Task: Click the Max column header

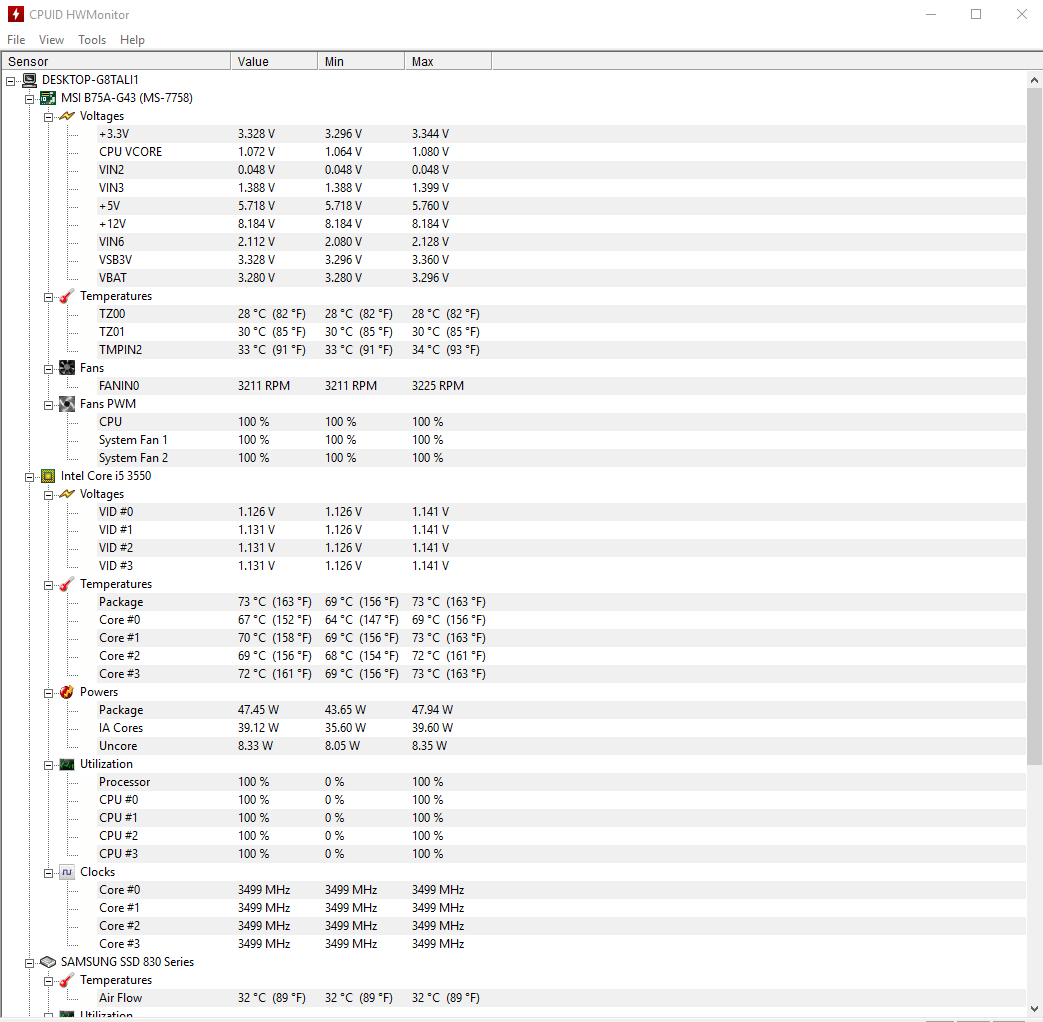Action: (x=448, y=61)
